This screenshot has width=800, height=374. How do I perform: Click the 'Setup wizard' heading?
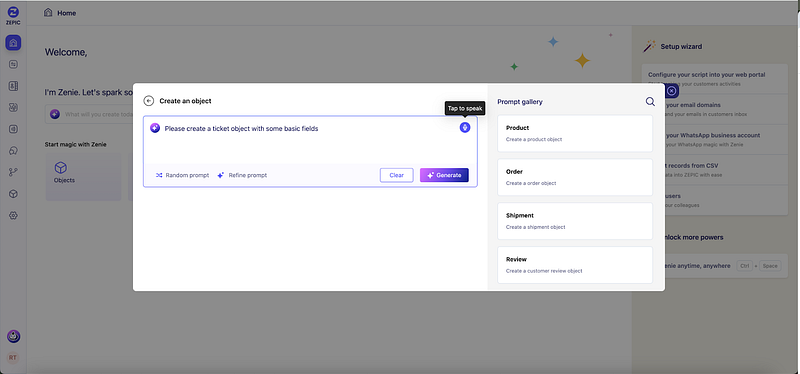pyautogui.click(x=681, y=46)
